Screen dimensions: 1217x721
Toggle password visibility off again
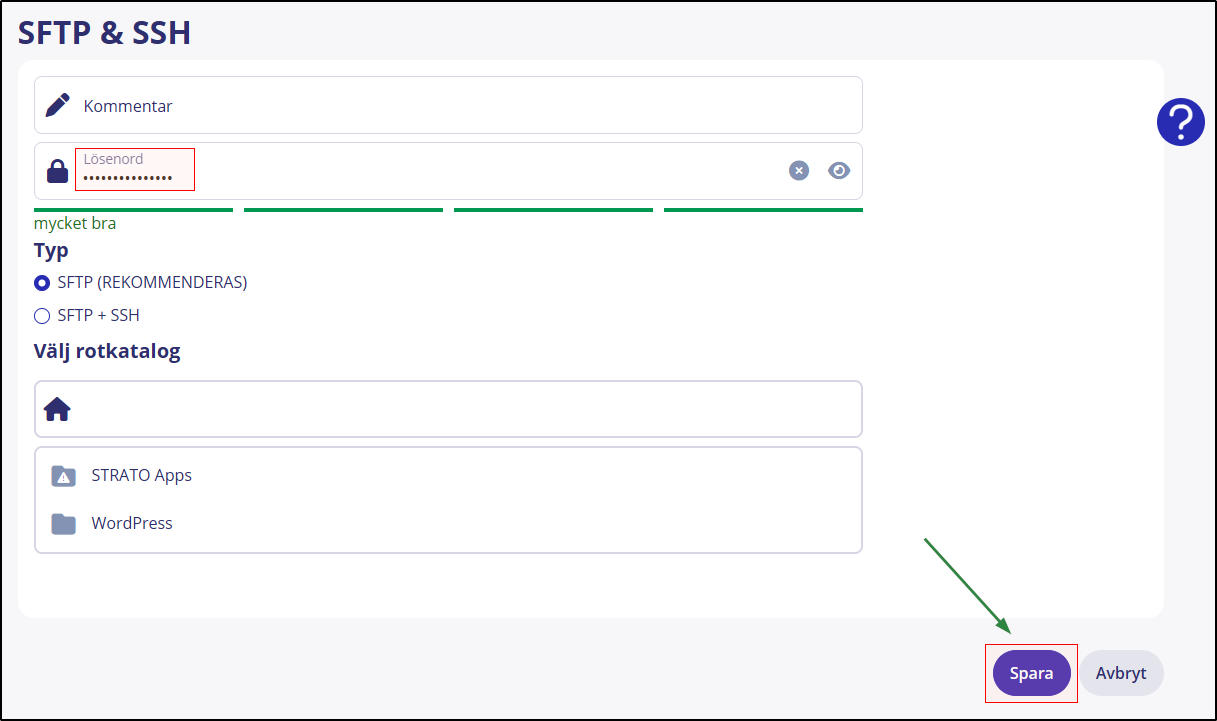[838, 170]
